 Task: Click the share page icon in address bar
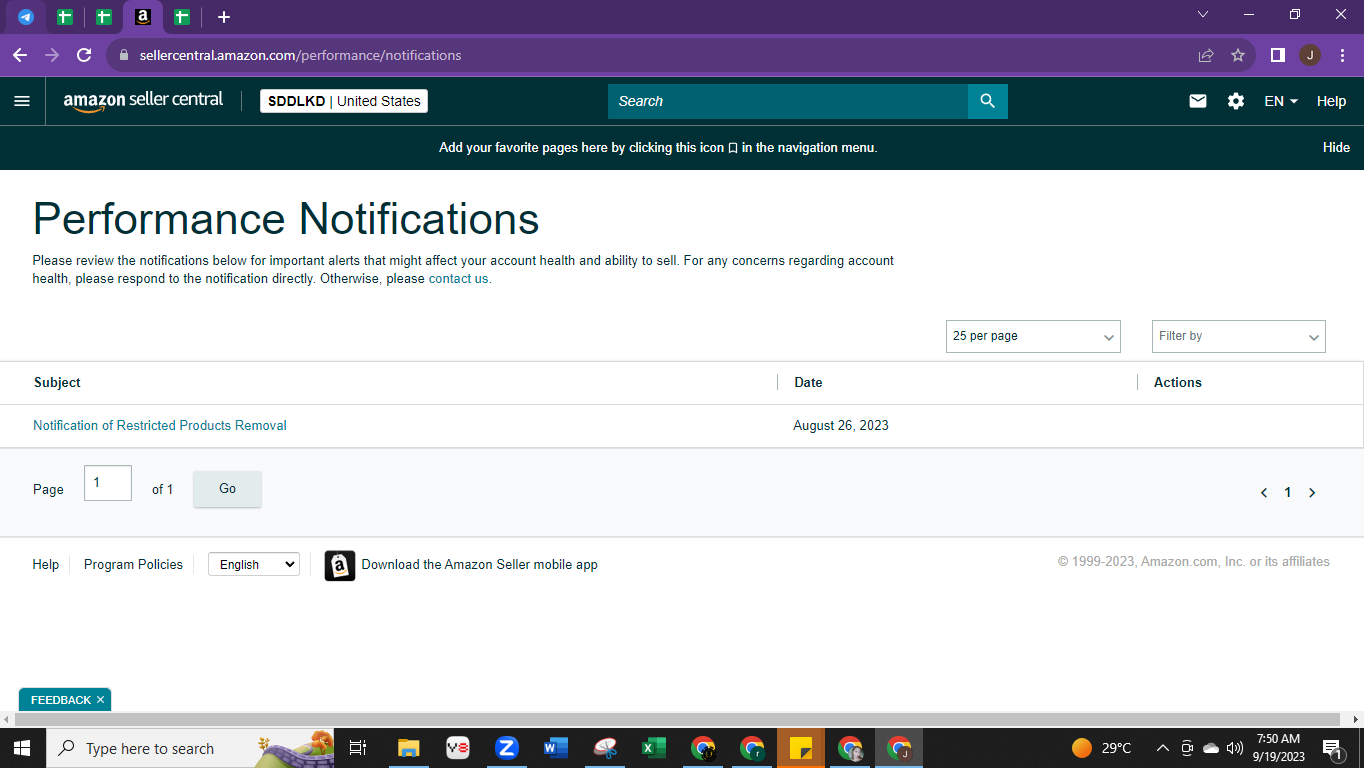[x=1206, y=55]
